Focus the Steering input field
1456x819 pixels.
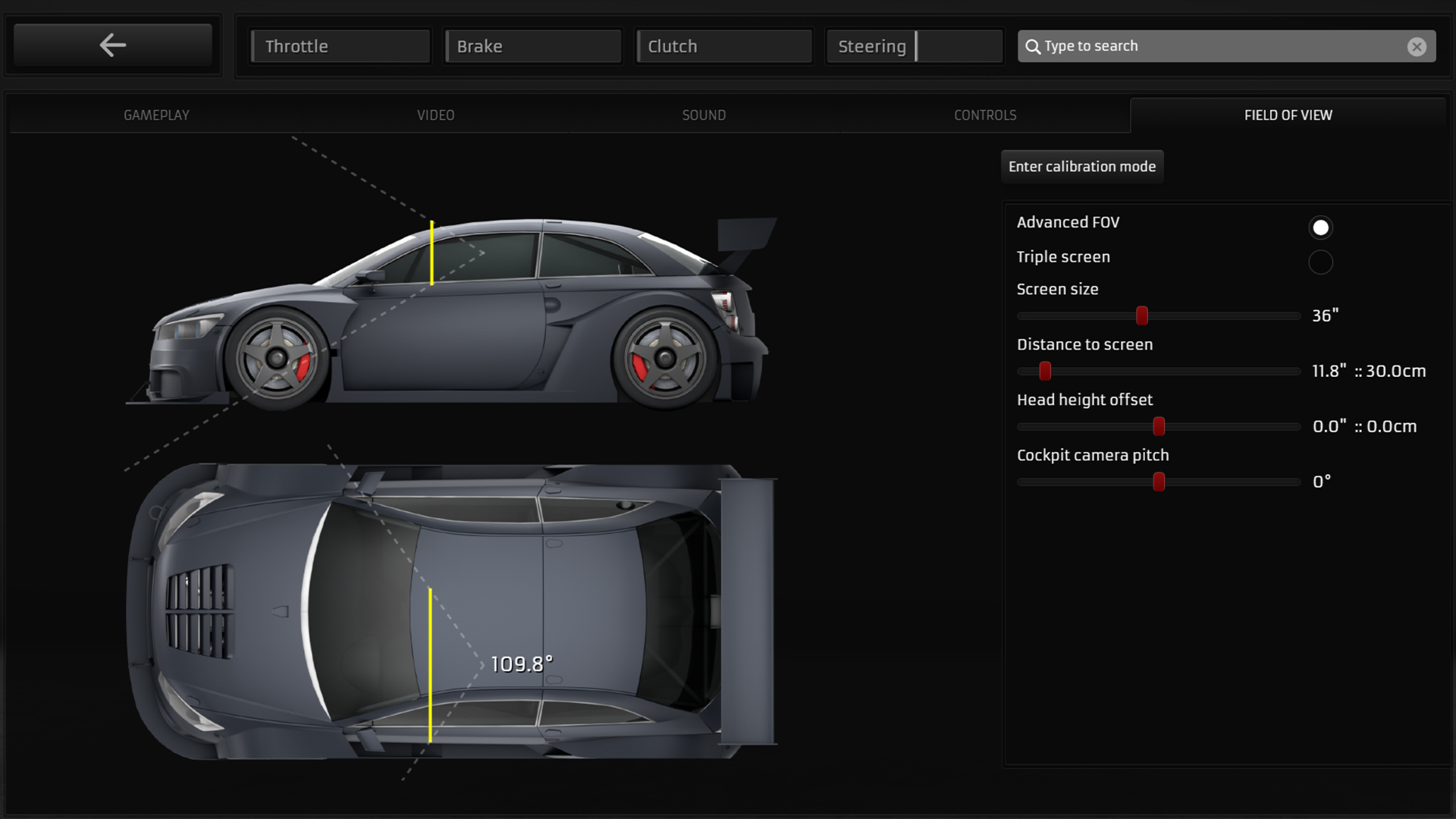tap(914, 45)
